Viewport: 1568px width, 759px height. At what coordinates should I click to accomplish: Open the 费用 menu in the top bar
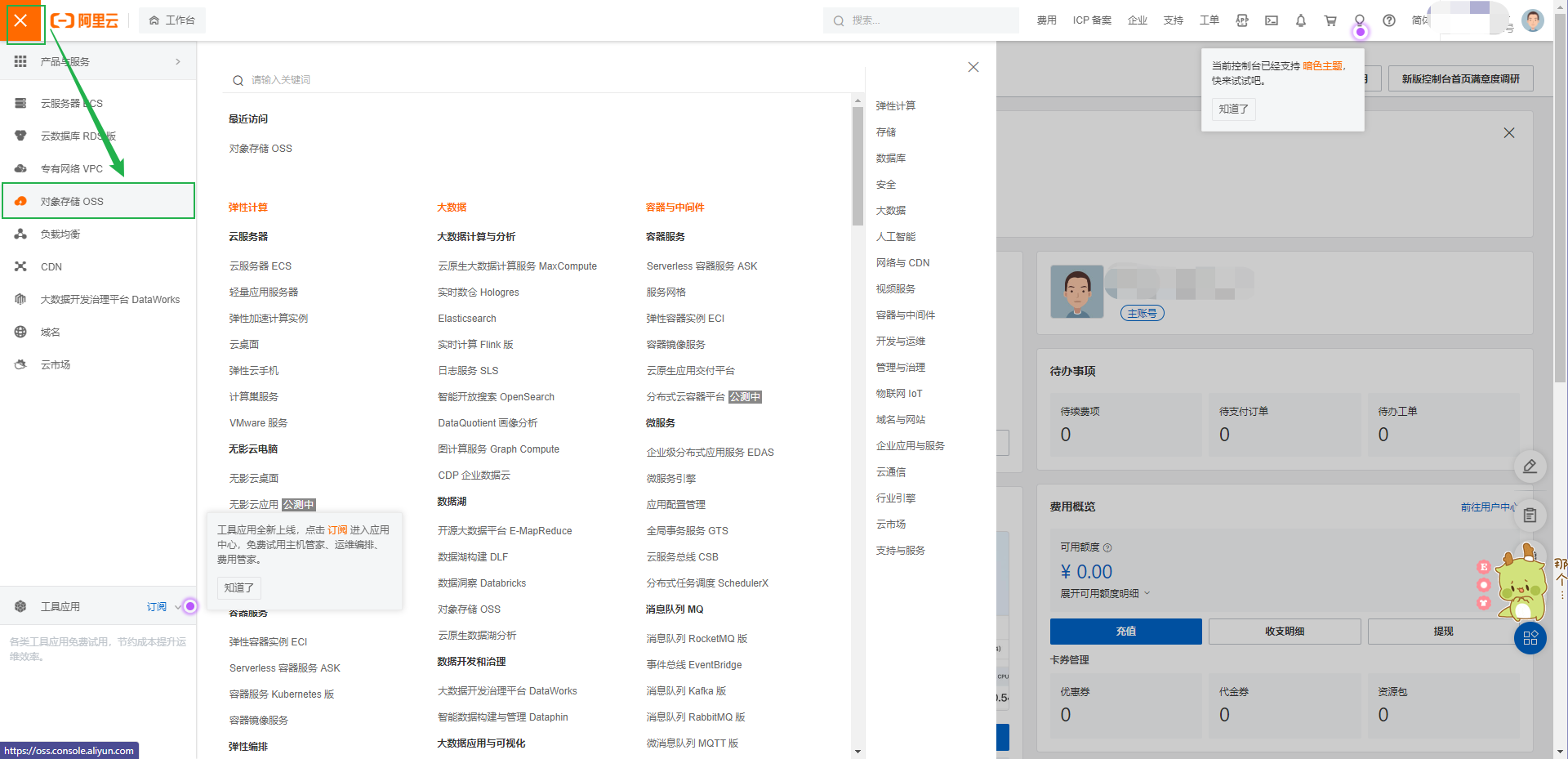click(x=1046, y=20)
